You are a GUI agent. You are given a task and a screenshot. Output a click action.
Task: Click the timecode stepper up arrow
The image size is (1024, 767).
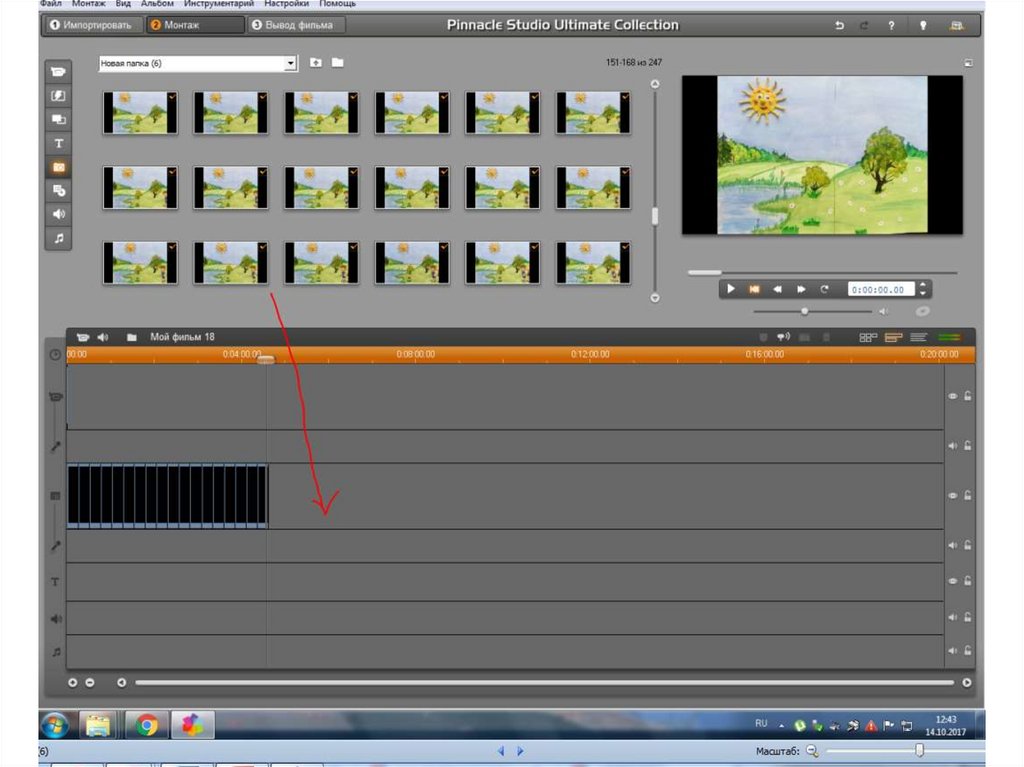(x=922, y=285)
